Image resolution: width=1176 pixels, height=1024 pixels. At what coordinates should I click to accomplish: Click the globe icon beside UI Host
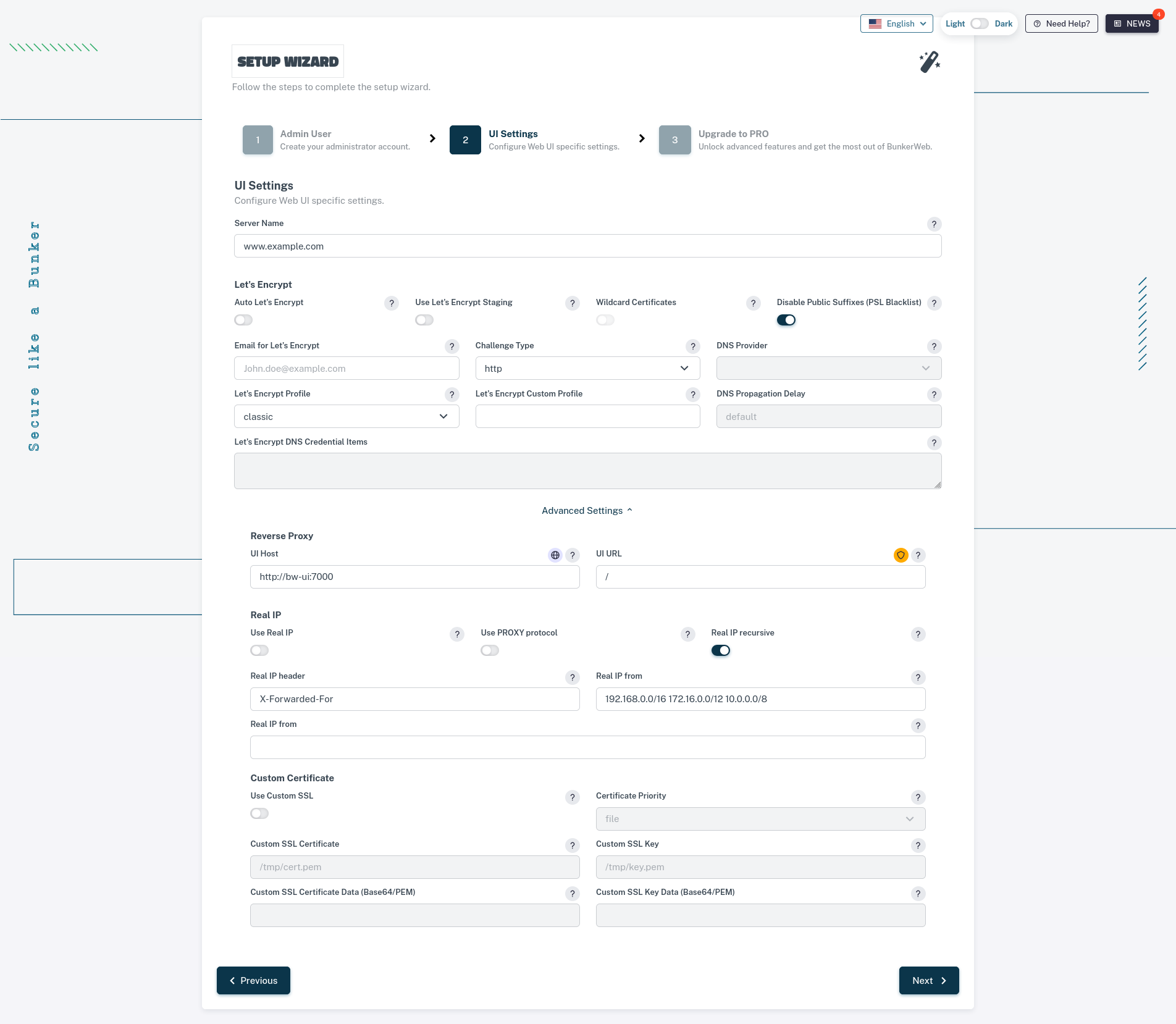555,555
